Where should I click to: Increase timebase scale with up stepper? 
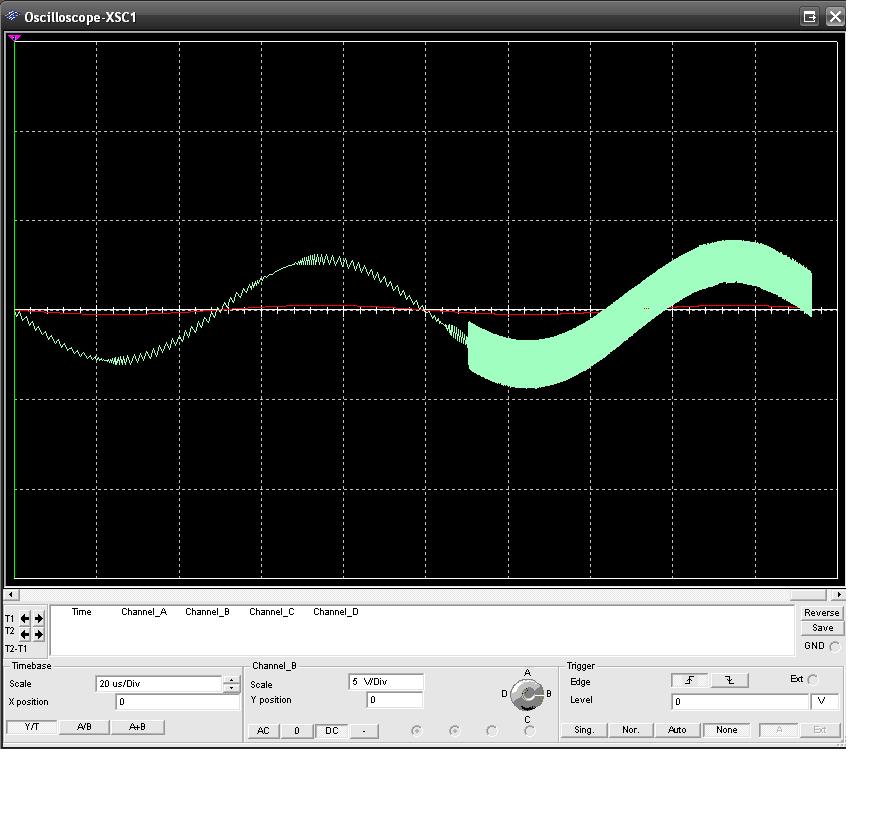click(x=232, y=679)
